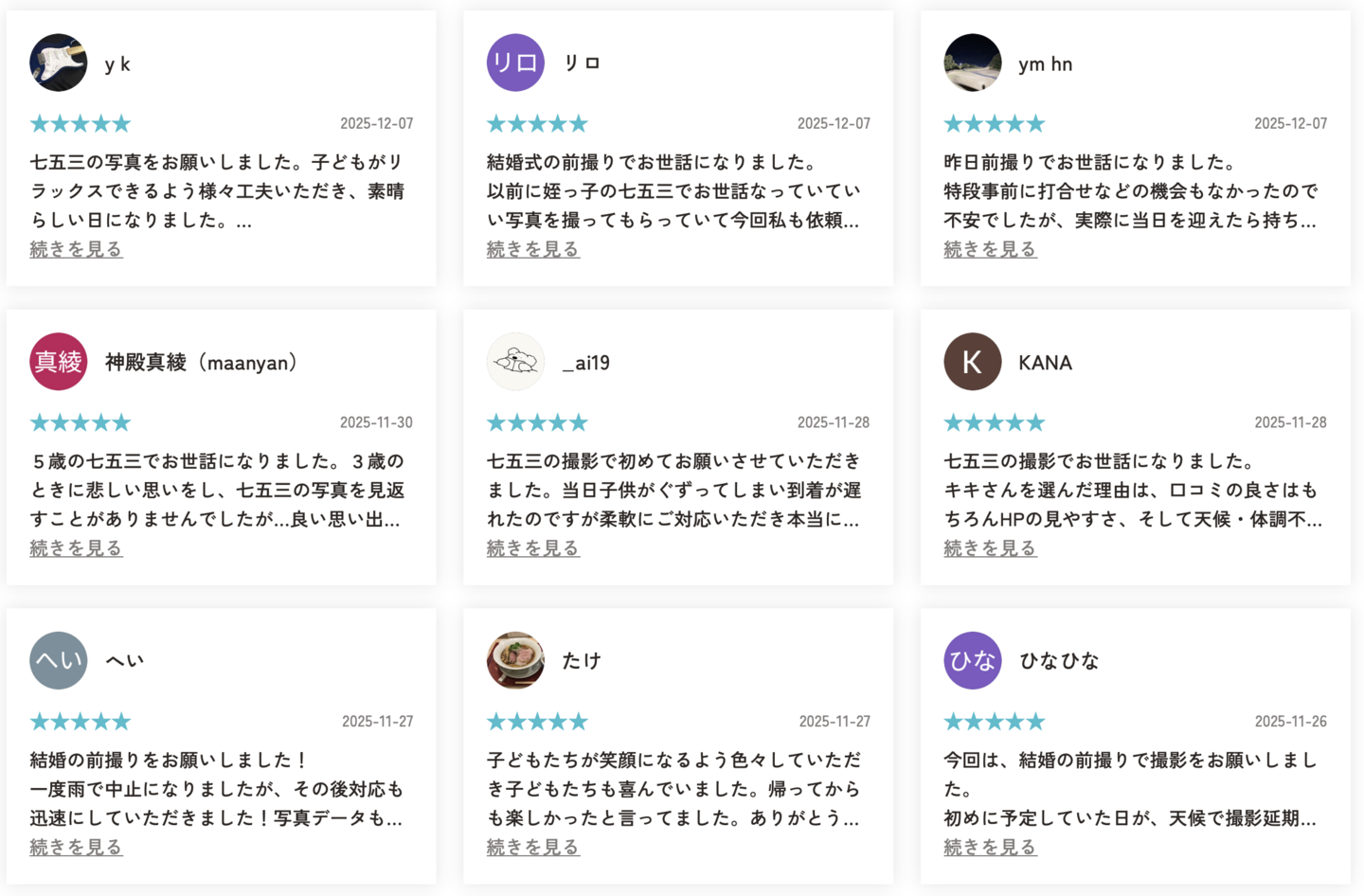The width and height of the screenshot is (1364, 896).
Task: Click the purple リロ avatar
Action: [x=515, y=63]
